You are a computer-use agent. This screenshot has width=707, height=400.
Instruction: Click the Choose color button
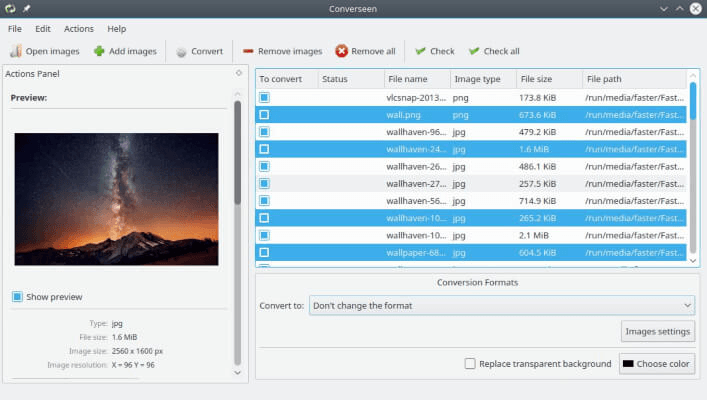click(656, 364)
